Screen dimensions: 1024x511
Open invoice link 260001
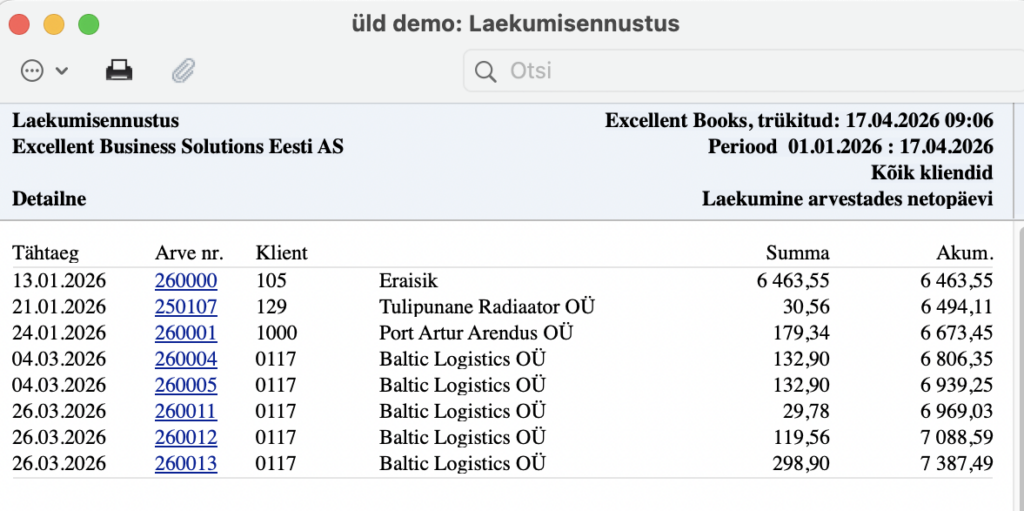[186, 333]
